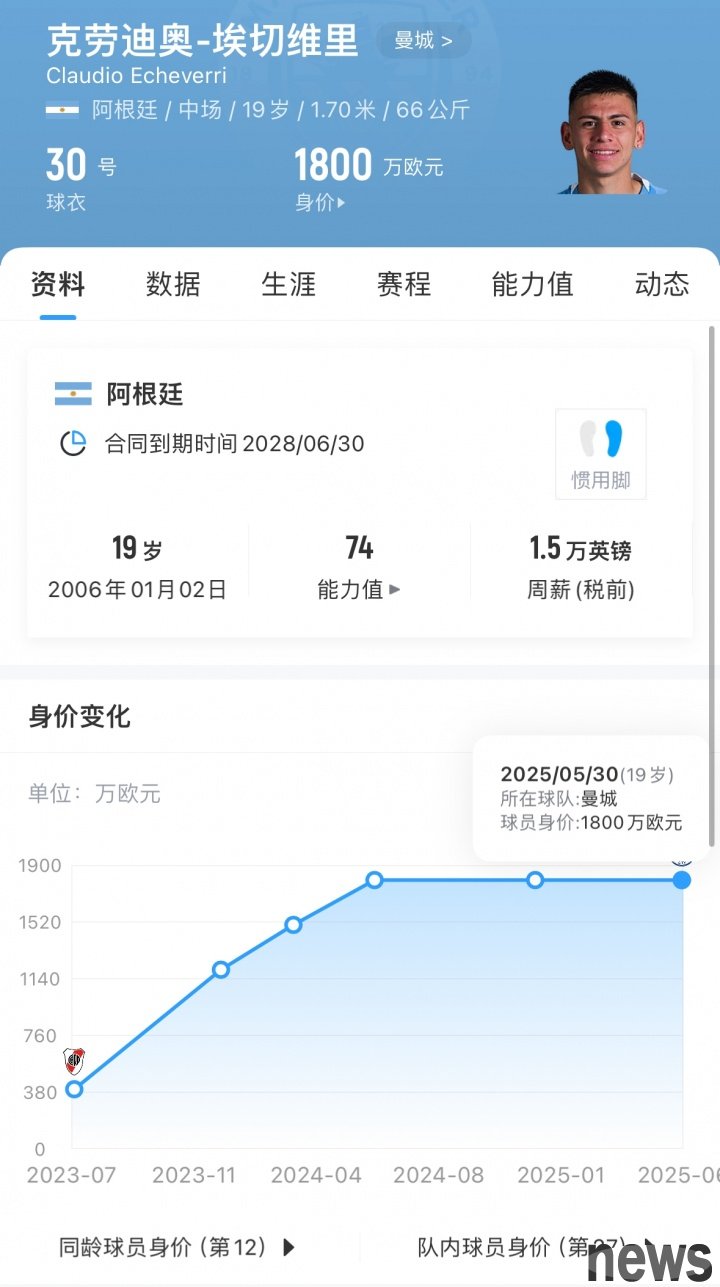Viewport: 720px width, 1287px height.
Task: Click the 单位: 万欧元 unit label
Action: (x=94, y=794)
